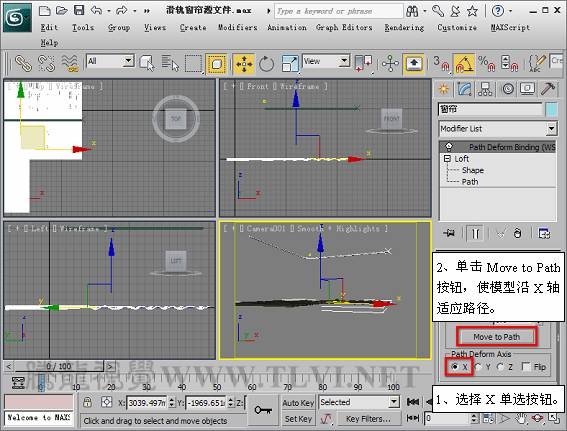The image size is (567, 431).
Task: Open the Create panel sun icon
Action: pyautogui.click(x=443, y=89)
